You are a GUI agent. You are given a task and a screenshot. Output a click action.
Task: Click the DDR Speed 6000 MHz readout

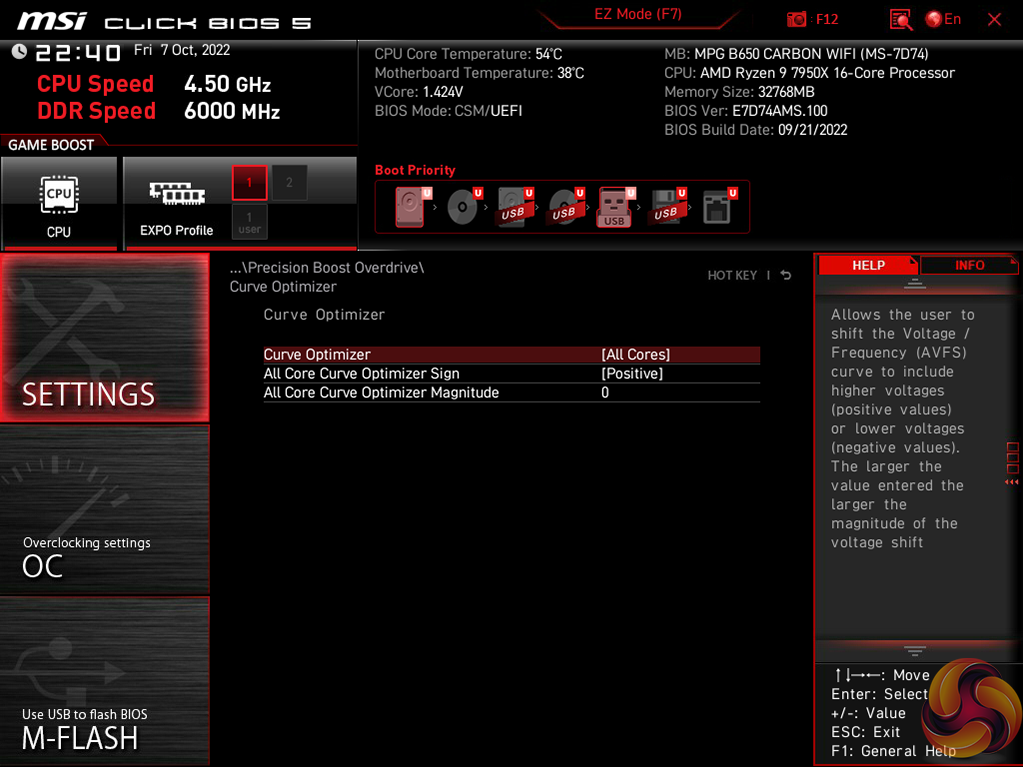point(159,111)
